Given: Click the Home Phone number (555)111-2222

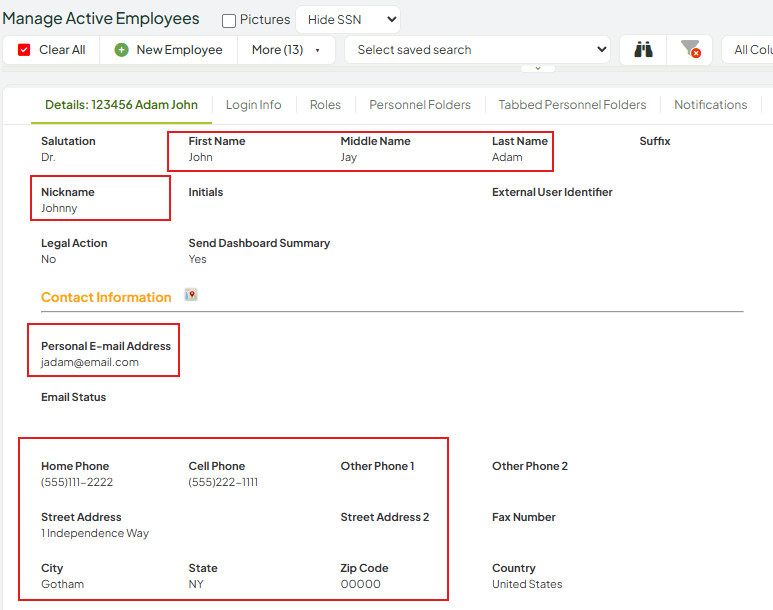Looking at the screenshot, I should point(77,482).
